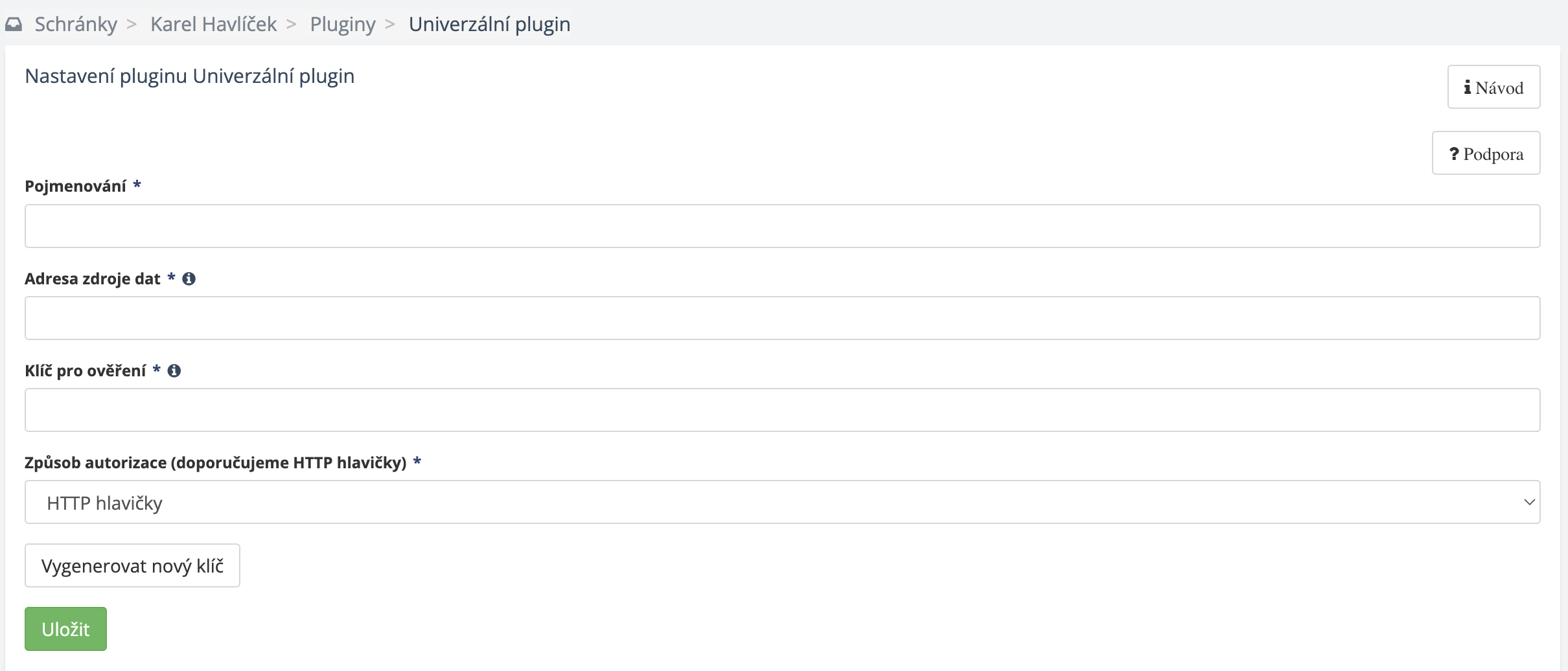Navigate to the Pluginy breadcrumb link
The width and height of the screenshot is (1568, 671).
point(342,25)
